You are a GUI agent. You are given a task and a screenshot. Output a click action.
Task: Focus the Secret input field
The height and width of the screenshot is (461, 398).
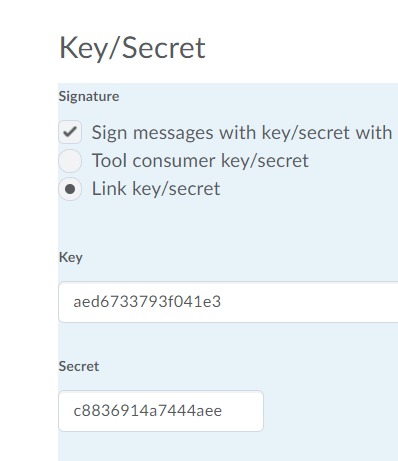161,411
